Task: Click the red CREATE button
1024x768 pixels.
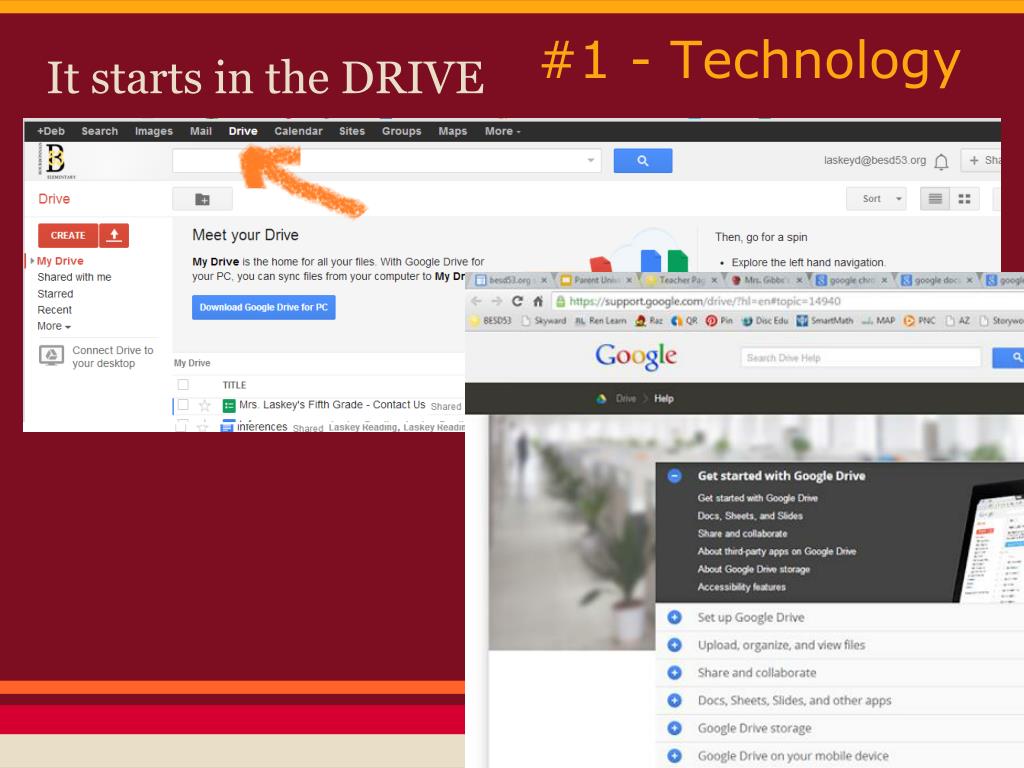Action: [x=68, y=235]
